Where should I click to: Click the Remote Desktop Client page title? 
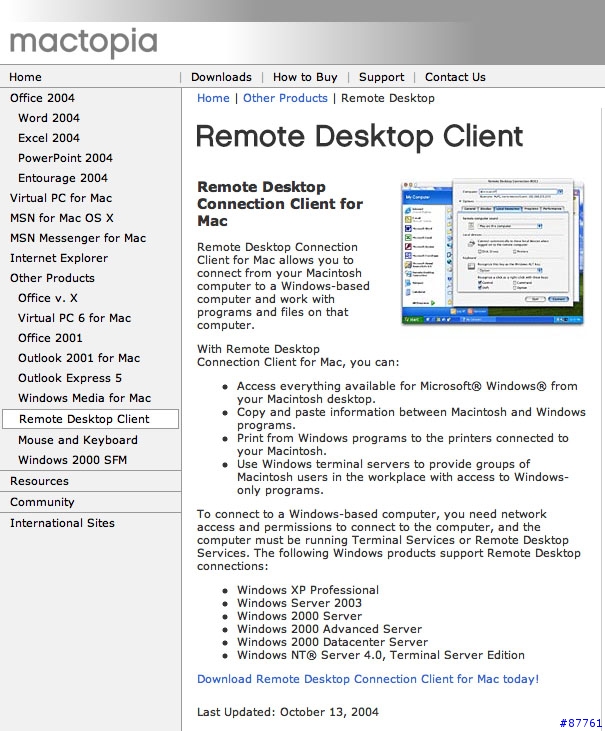click(x=359, y=136)
